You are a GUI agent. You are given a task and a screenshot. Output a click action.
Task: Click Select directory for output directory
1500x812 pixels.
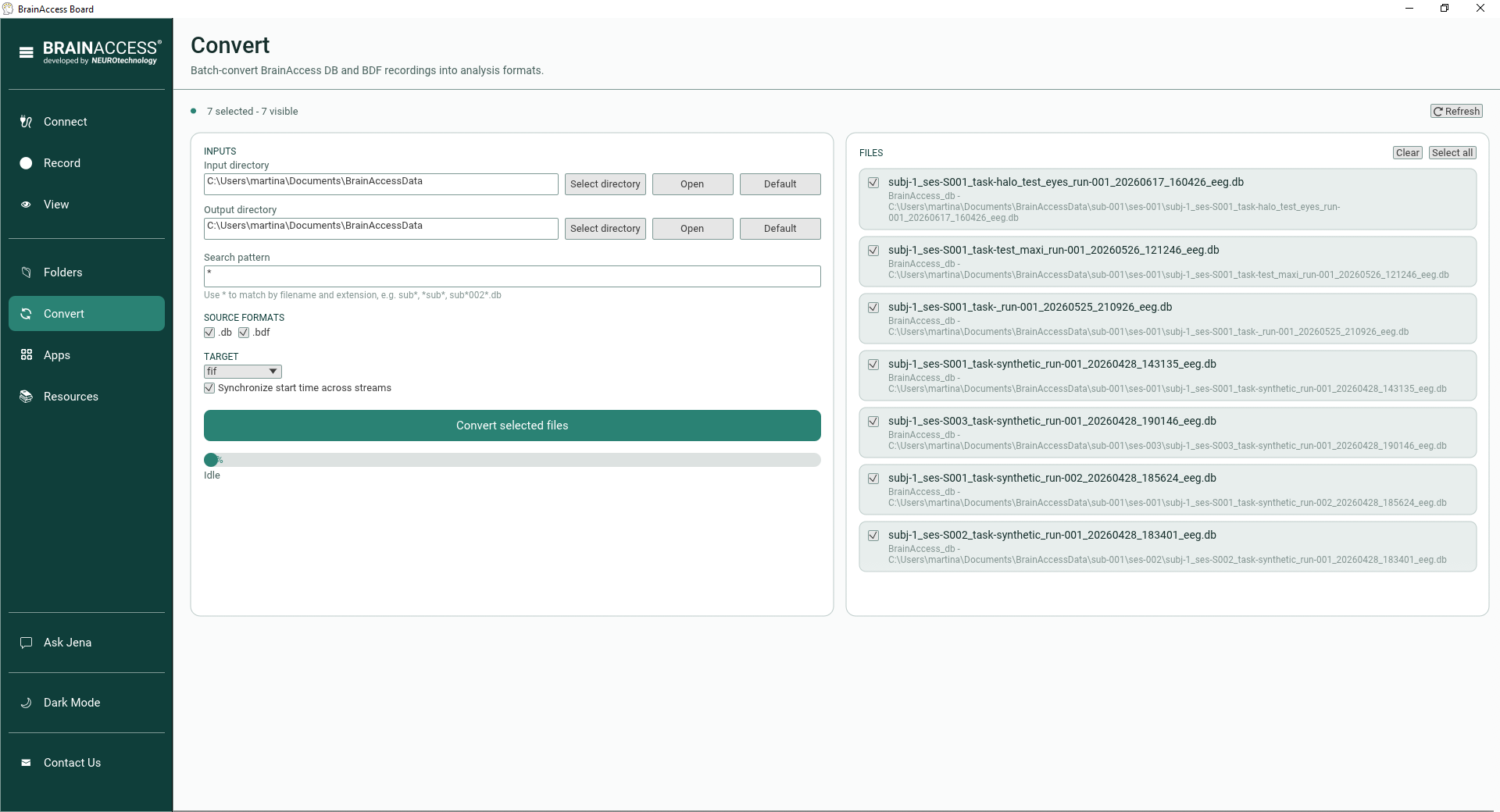click(x=605, y=229)
